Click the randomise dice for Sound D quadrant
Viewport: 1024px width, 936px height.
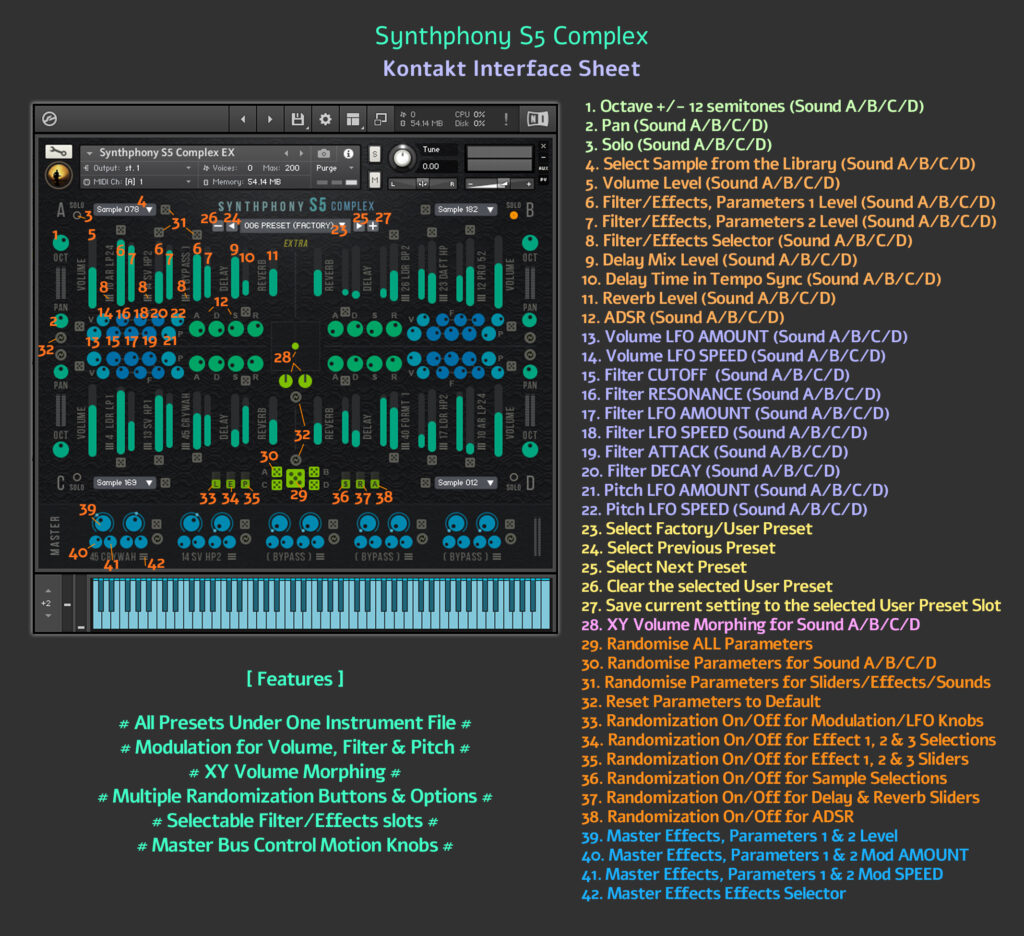314,485
